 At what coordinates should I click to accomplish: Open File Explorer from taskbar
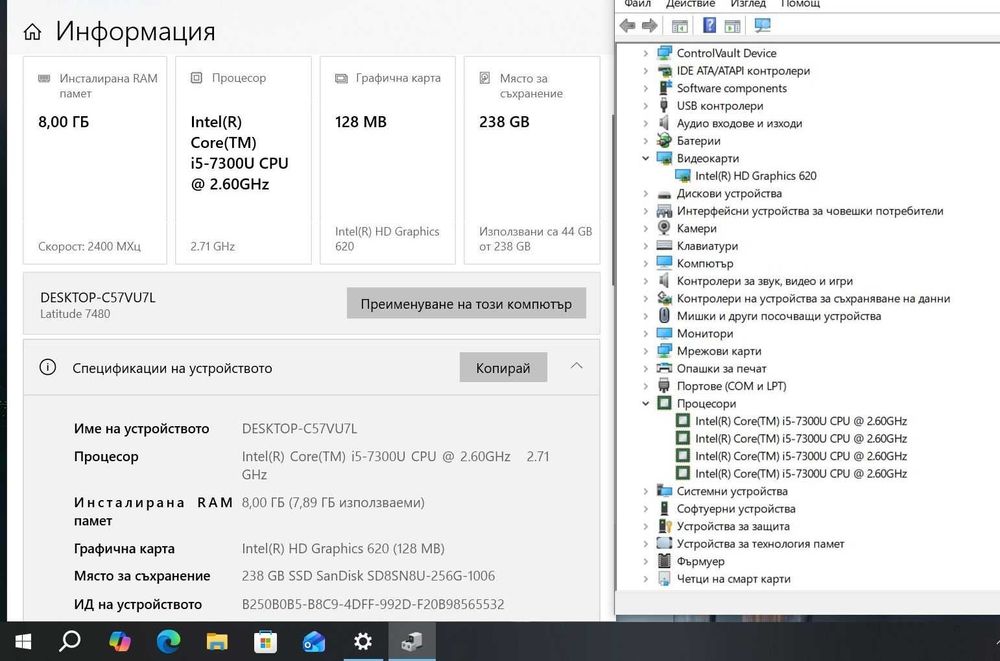coord(217,641)
